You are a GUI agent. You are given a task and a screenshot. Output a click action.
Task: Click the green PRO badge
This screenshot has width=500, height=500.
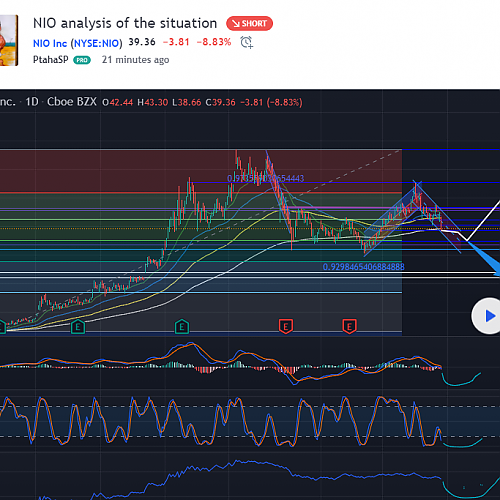pos(82,60)
